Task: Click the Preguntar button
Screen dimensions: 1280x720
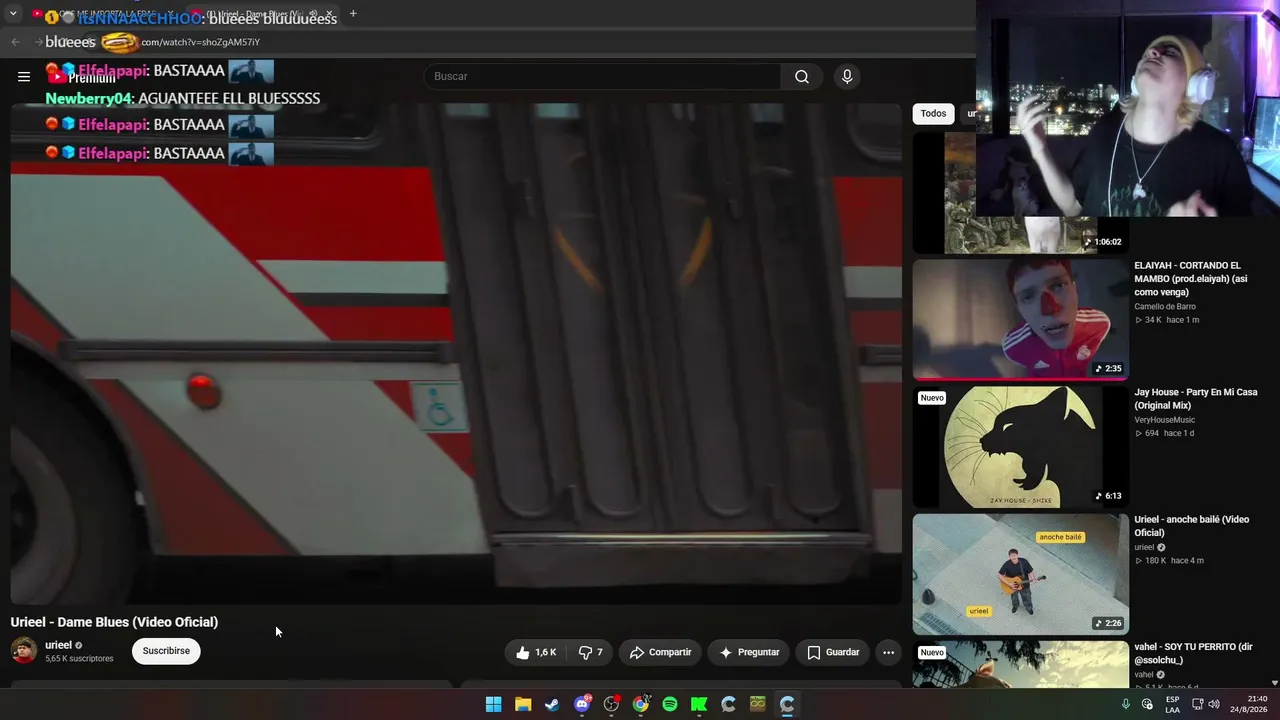Action: coord(748,652)
